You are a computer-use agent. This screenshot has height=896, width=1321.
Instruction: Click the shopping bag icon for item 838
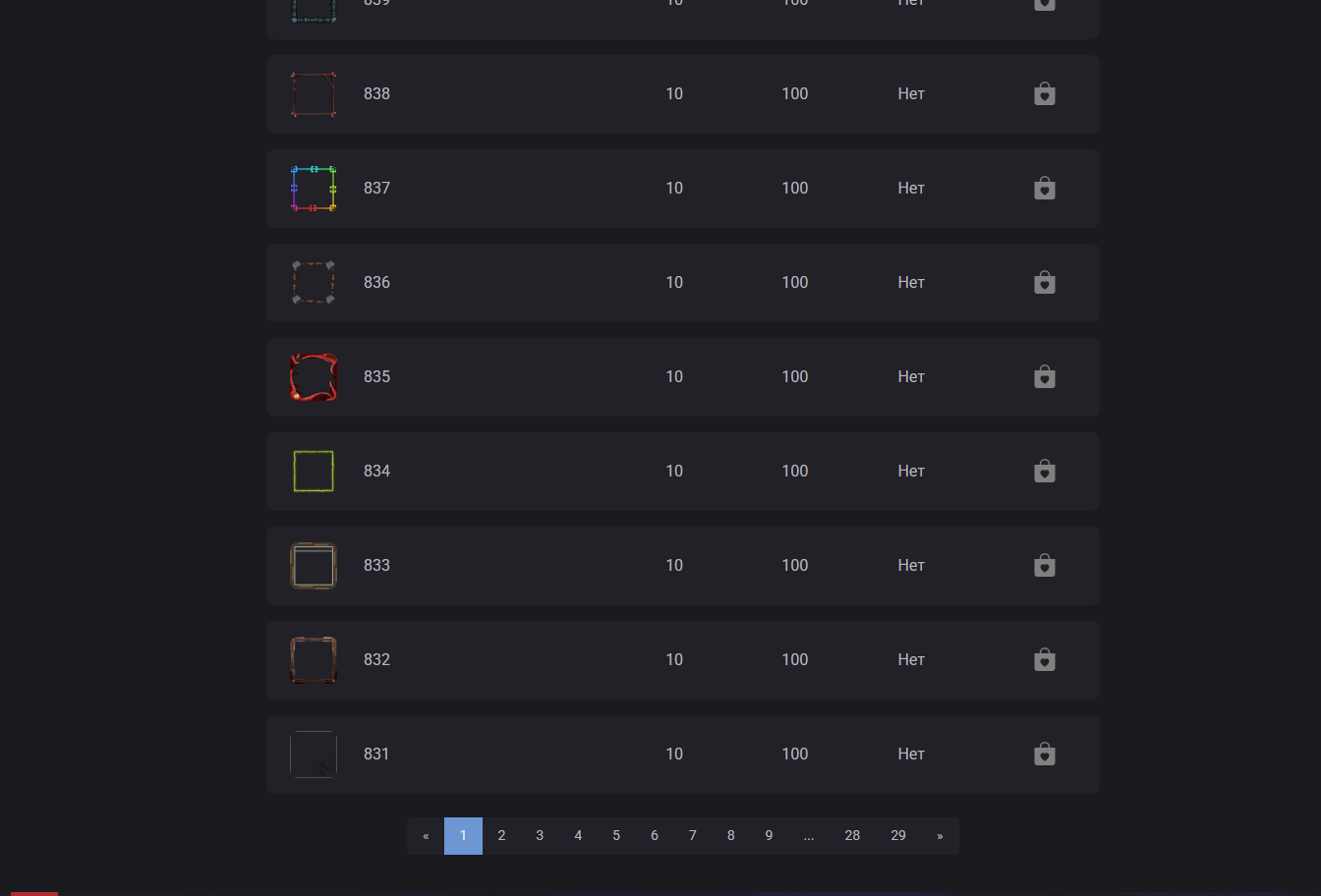pos(1045,94)
